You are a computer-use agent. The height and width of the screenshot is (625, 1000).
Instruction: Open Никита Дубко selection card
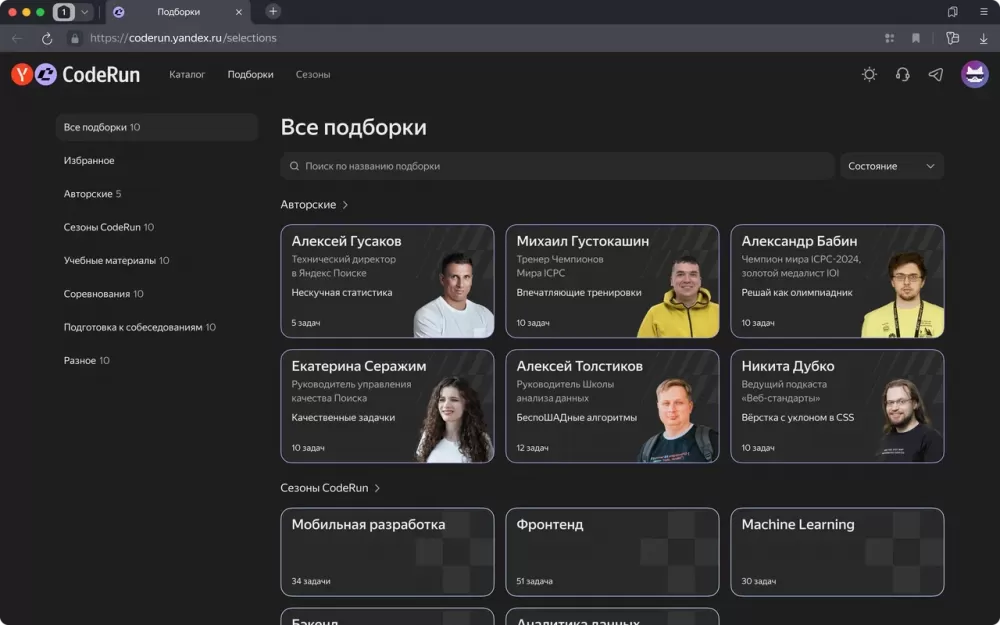837,406
